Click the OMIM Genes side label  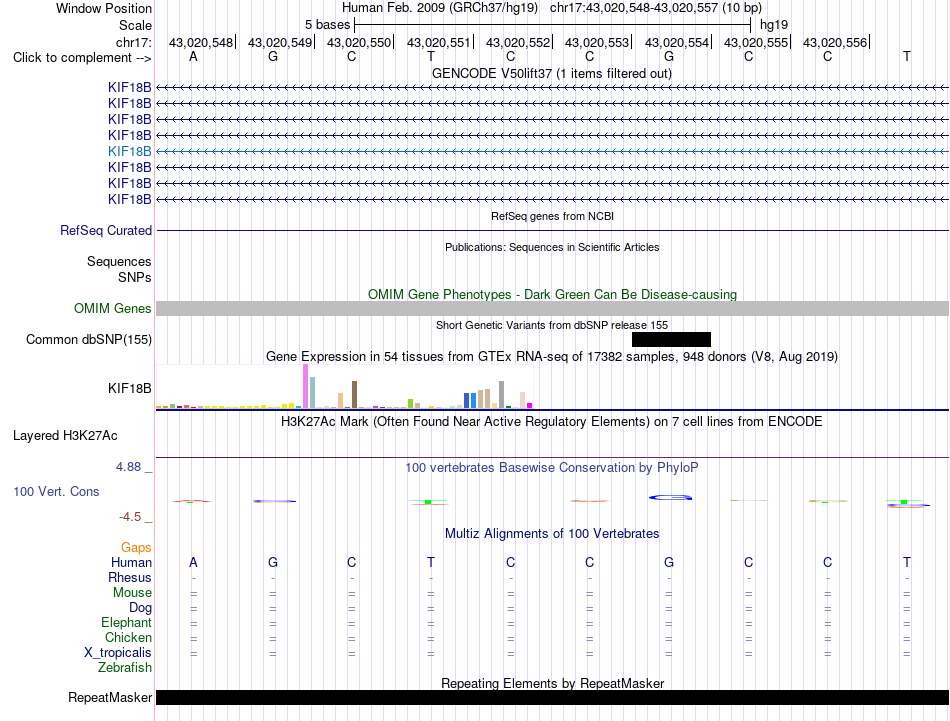coord(112,308)
